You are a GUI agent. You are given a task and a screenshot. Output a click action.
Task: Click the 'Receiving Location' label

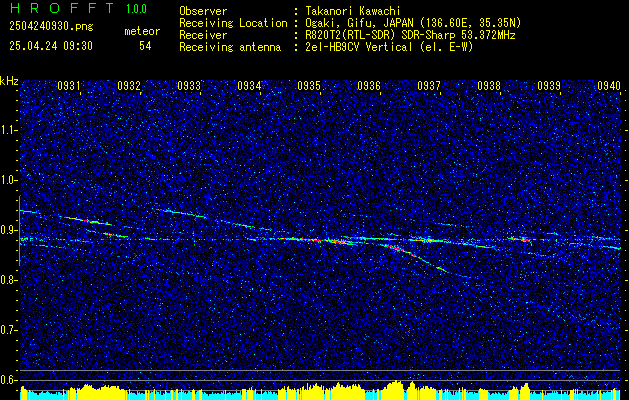(x=233, y=23)
